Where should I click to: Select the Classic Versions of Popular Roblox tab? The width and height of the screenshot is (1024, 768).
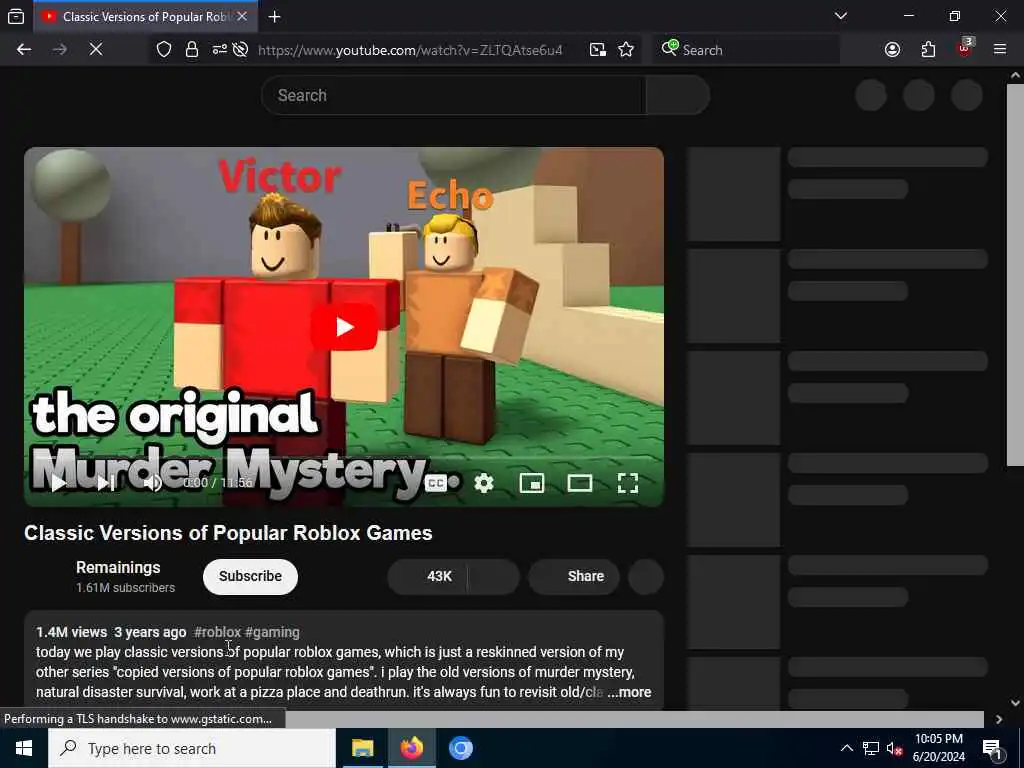point(145,17)
